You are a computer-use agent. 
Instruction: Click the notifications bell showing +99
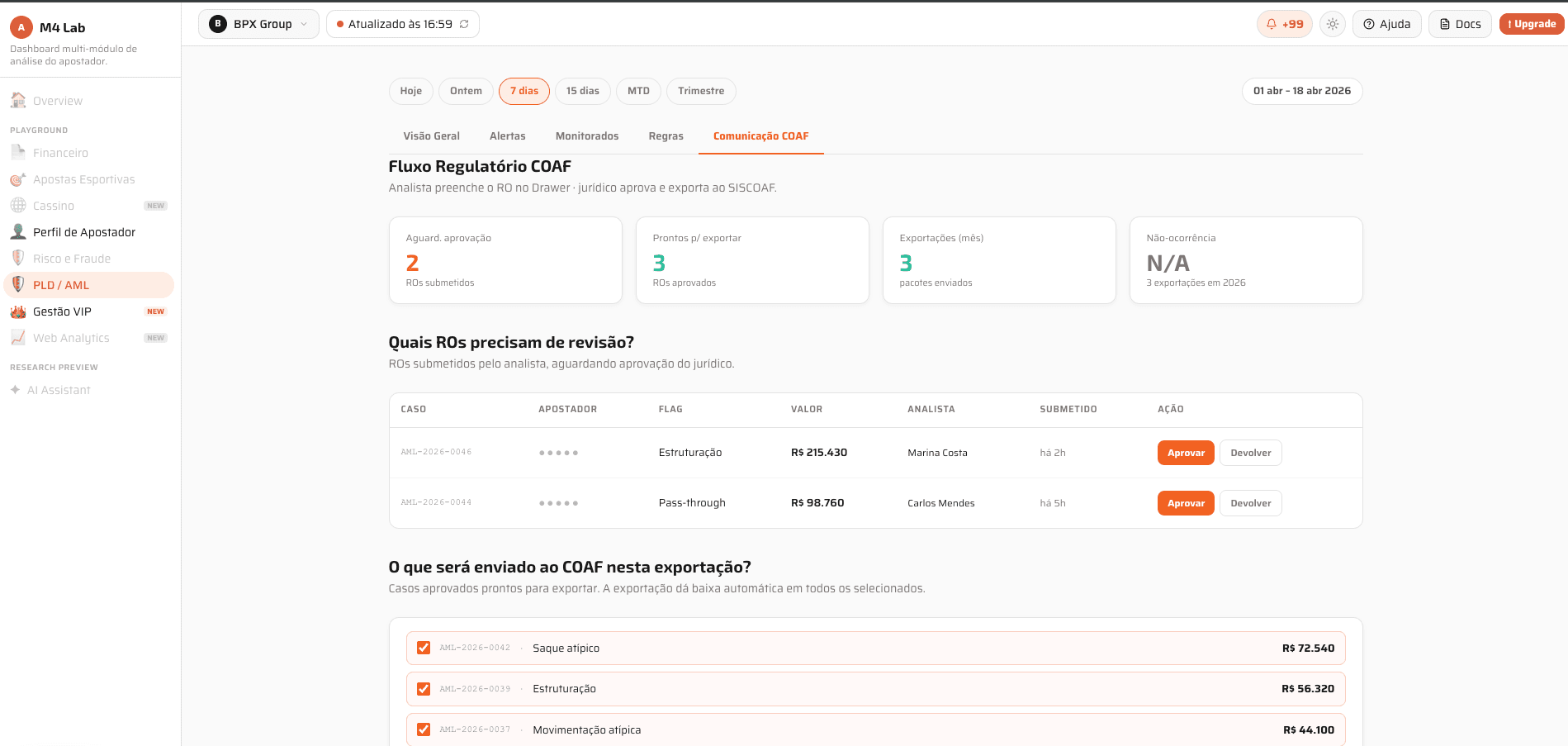pyautogui.click(x=1284, y=24)
